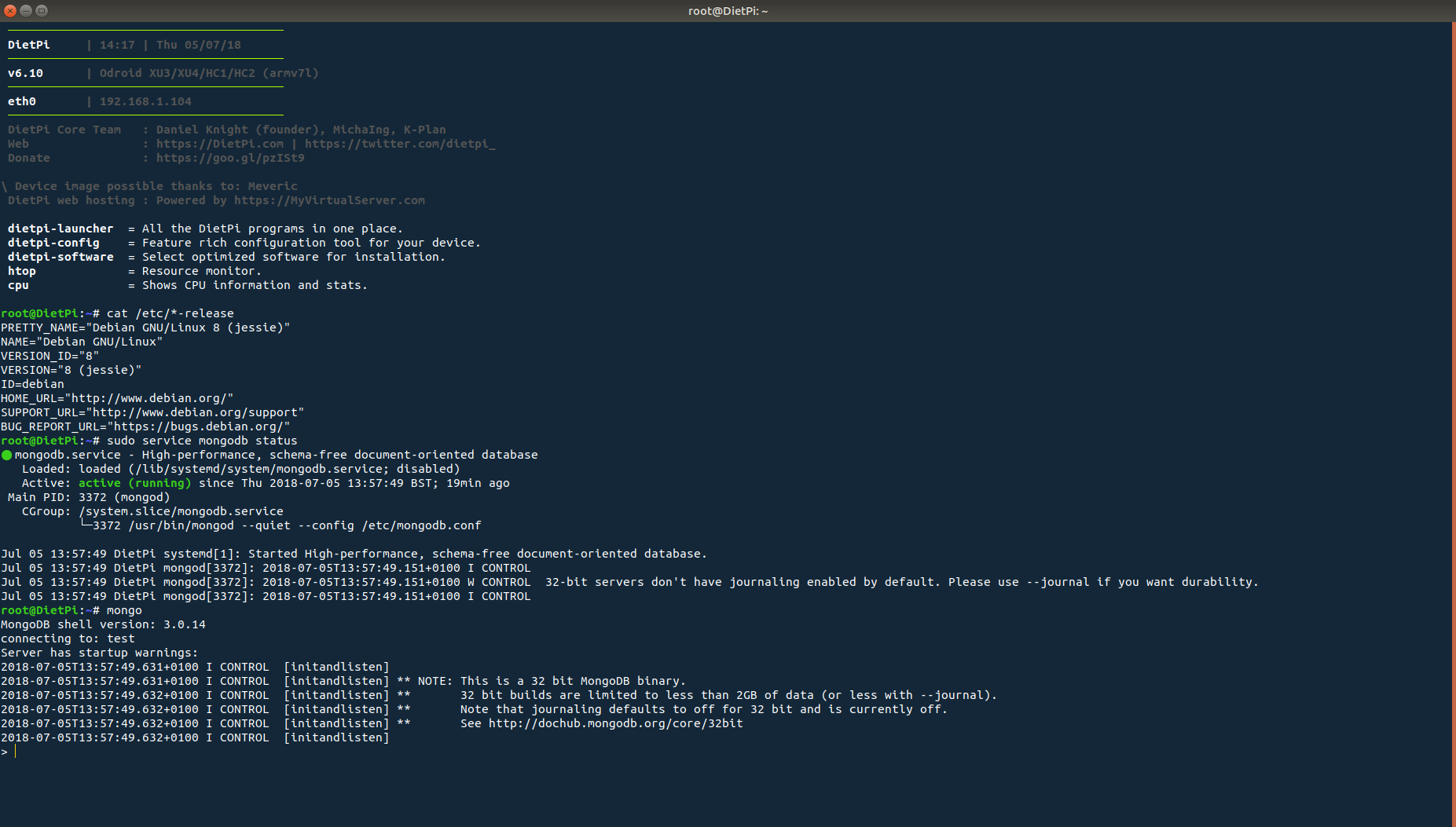Click the dietpi-launcher entry text
This screenshot has height=827, width=1456.
[60, 228]
